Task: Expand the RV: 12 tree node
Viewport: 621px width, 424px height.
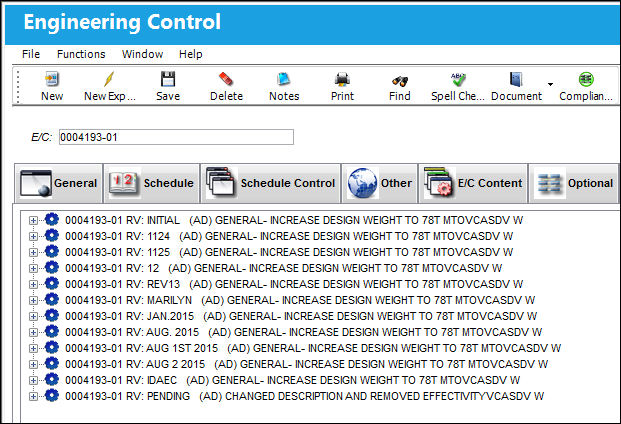Action: click(x=33, y=268)
